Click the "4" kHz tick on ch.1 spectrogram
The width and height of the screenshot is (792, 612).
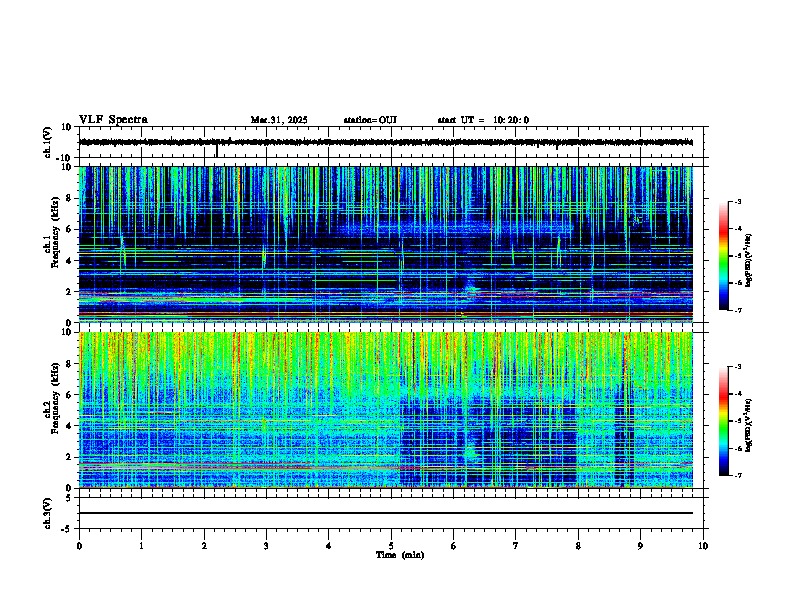coord(70,261)
